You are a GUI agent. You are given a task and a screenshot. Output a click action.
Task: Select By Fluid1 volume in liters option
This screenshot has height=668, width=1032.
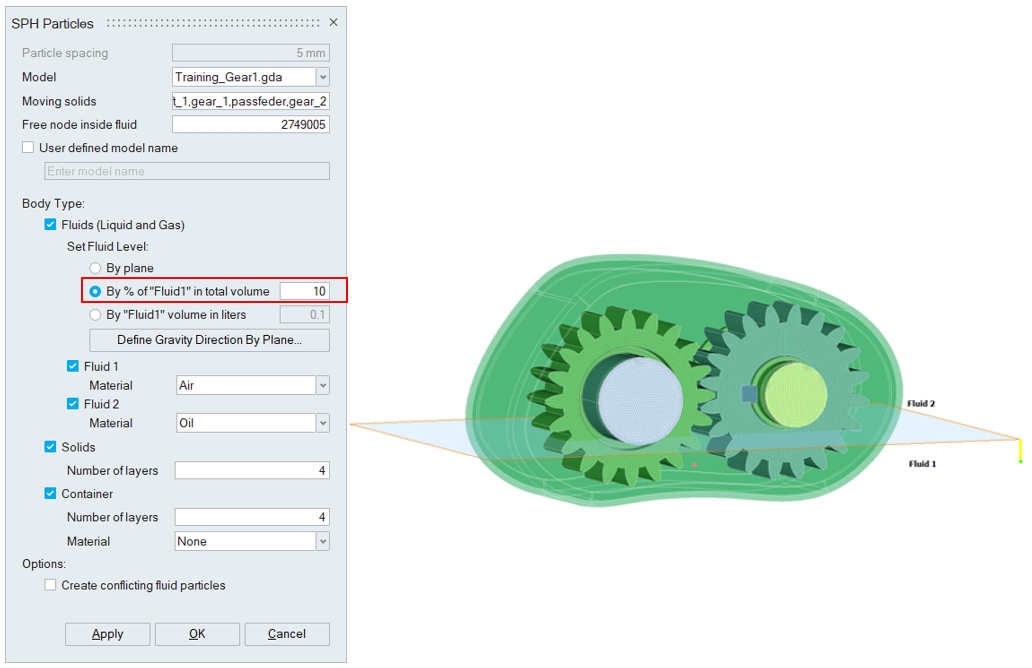(x=96, y=315)
